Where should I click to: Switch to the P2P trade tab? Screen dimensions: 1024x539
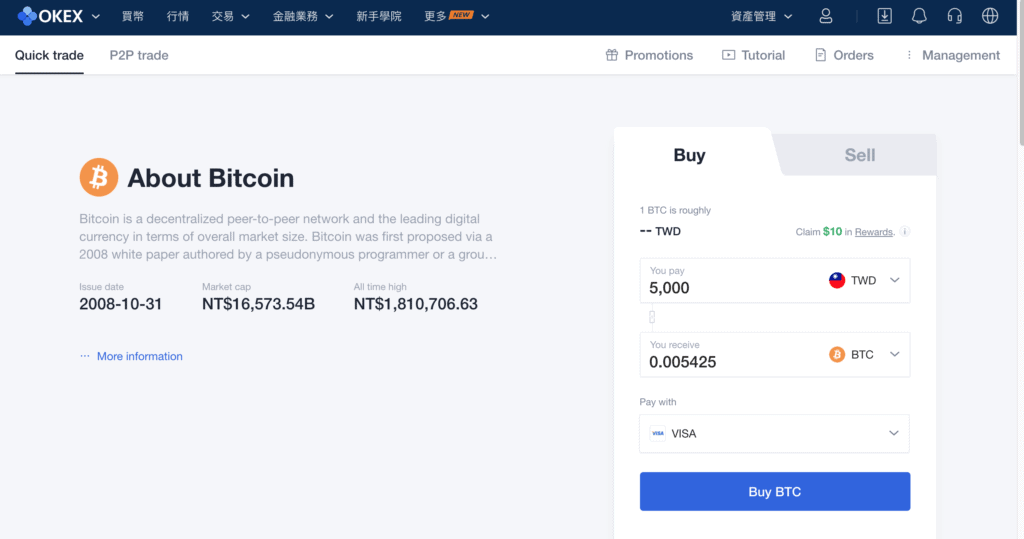click(x=138, y=56)
